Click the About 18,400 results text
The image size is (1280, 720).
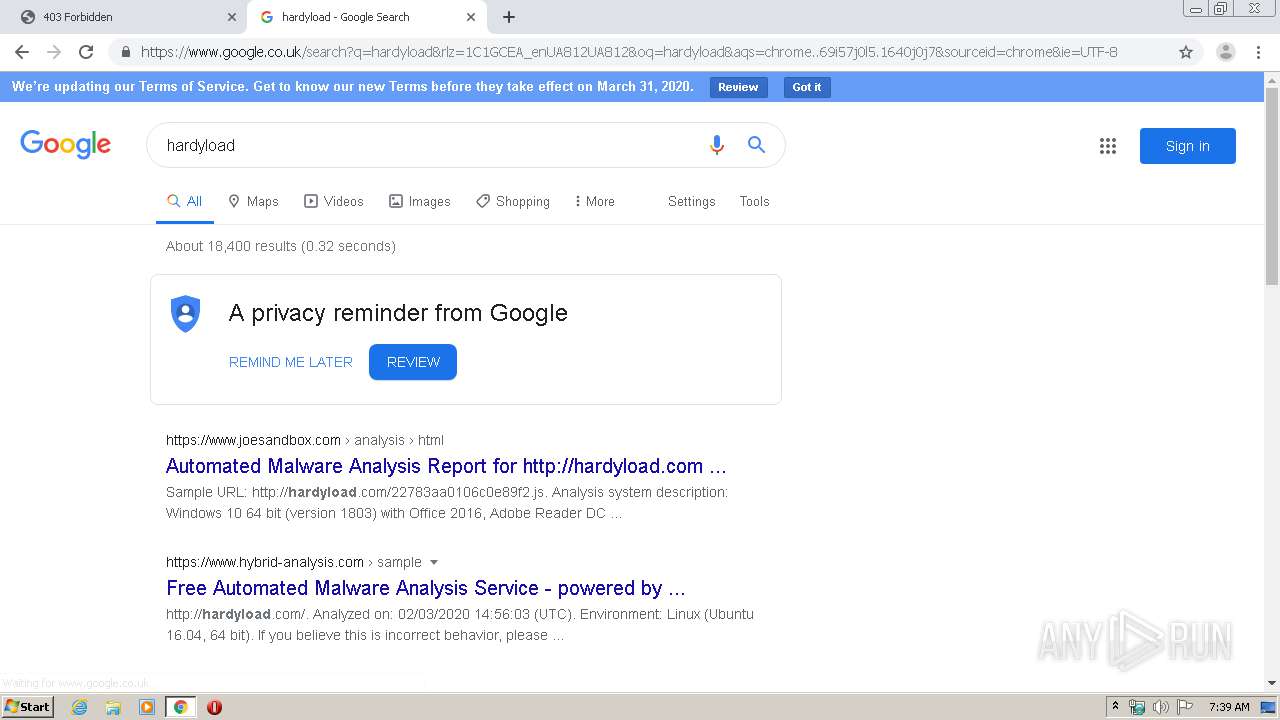pyautogui.click(x=281, y=246)
